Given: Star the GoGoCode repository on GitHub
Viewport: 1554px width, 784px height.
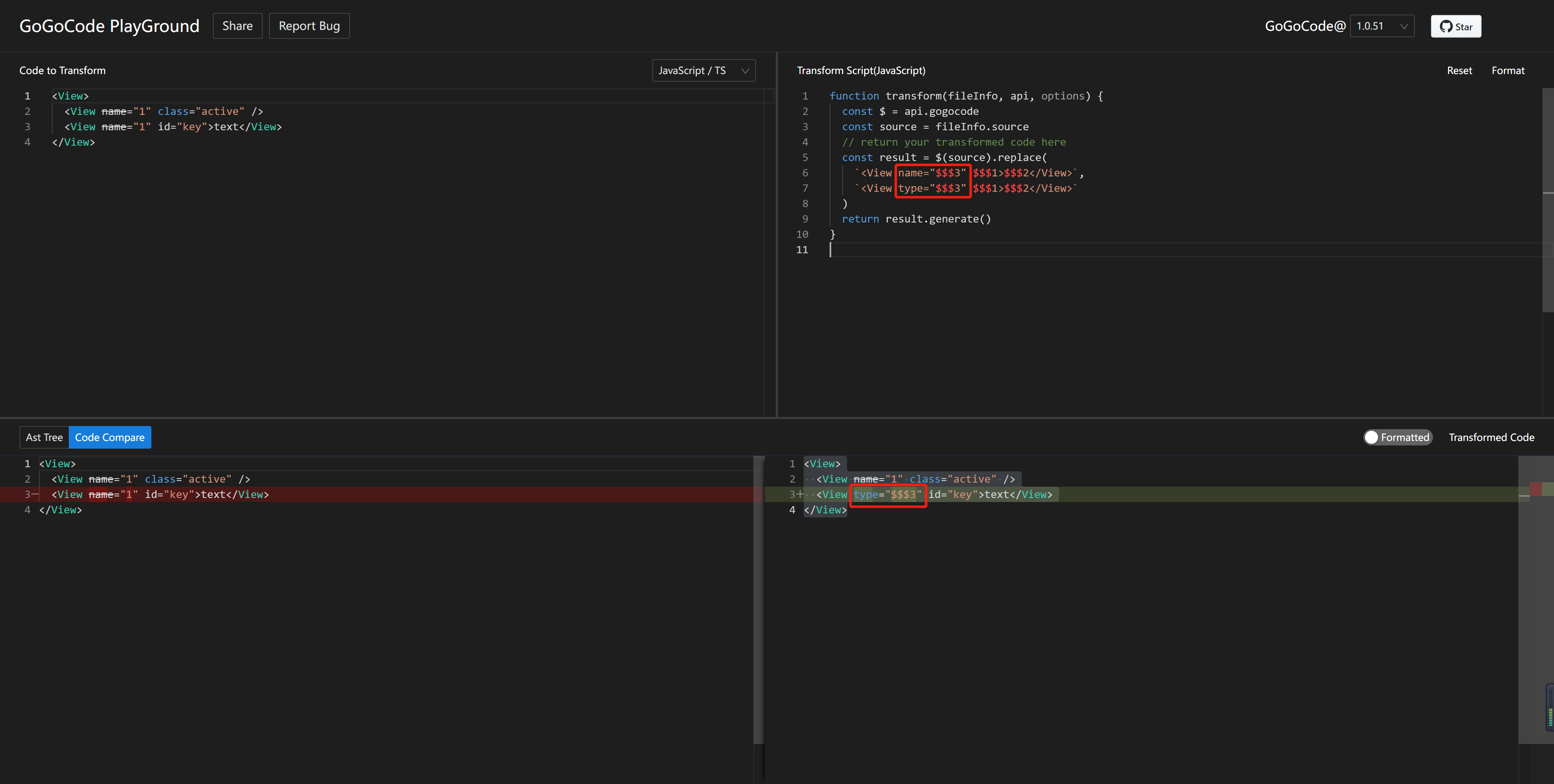Looking at the screenshot, I should (x=1456, y=26).
